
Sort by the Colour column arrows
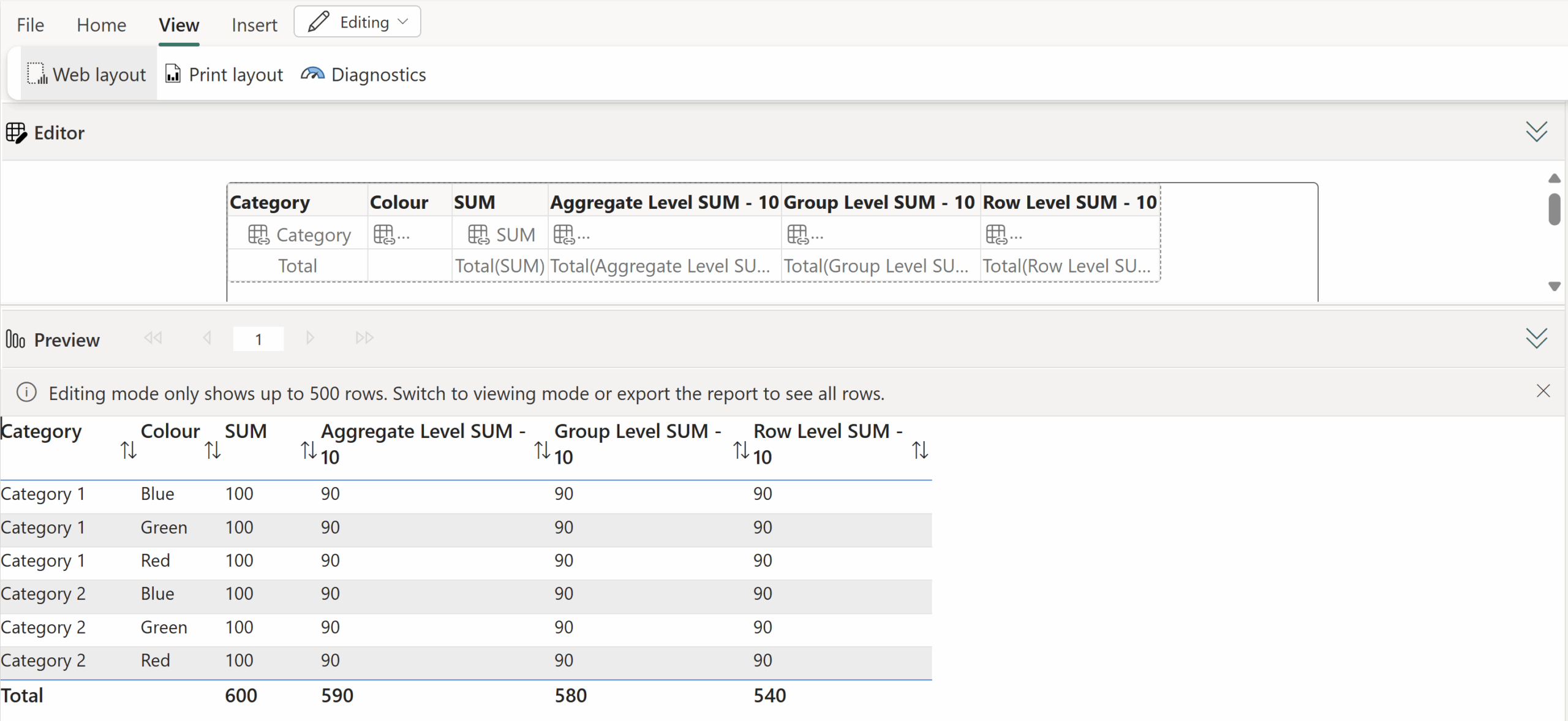click(213, 451)
